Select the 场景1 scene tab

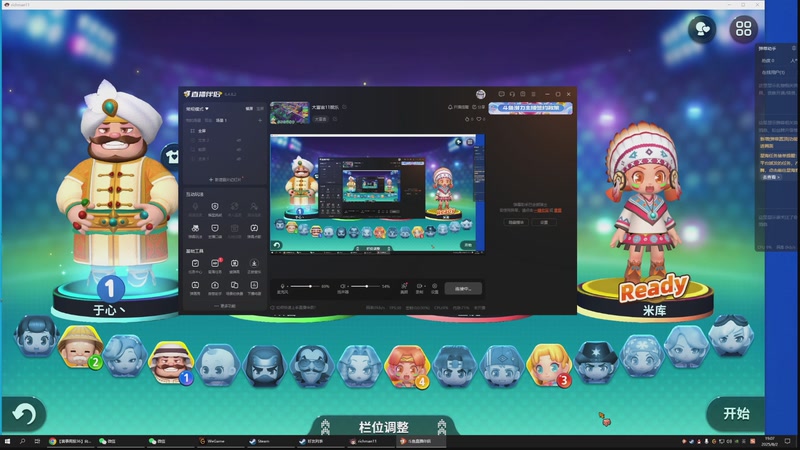(x=221, y=120)
